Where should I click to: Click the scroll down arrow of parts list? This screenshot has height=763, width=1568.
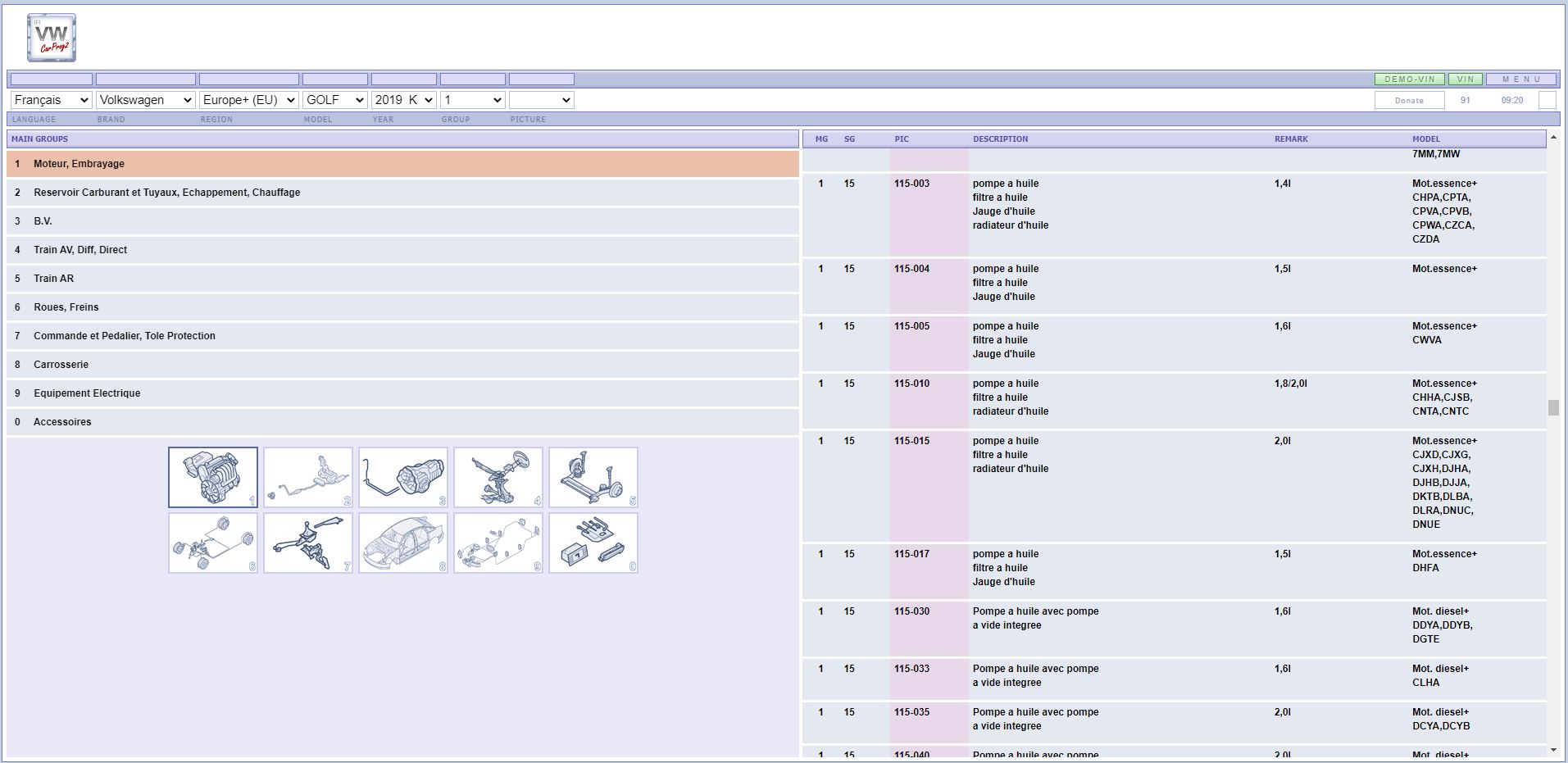click(1554, 750)
